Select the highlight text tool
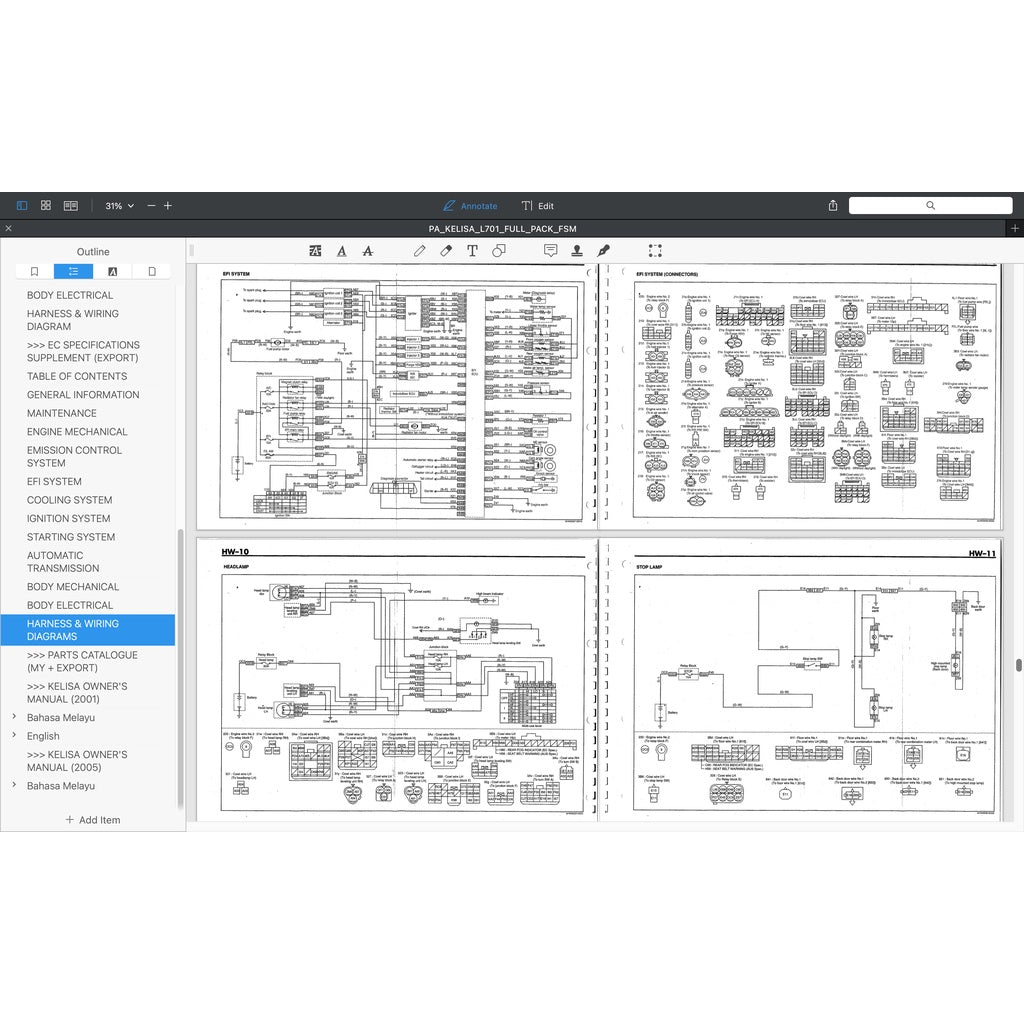 [x=315, y=251]
